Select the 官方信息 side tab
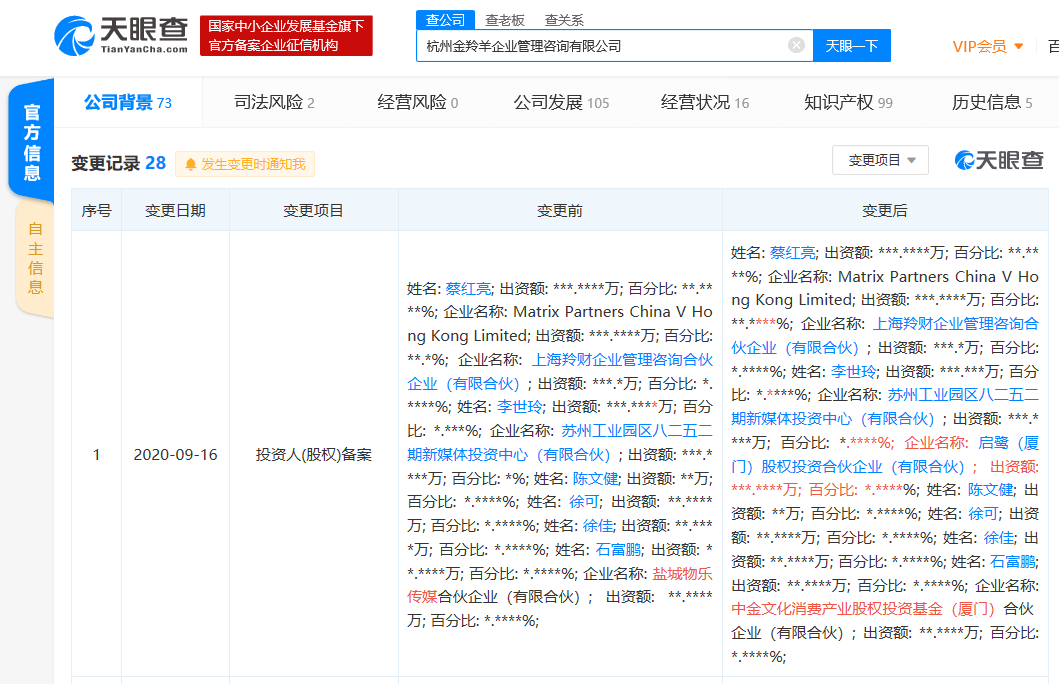The height and width of the screenshot is (684, 1059). pos(32,142)
